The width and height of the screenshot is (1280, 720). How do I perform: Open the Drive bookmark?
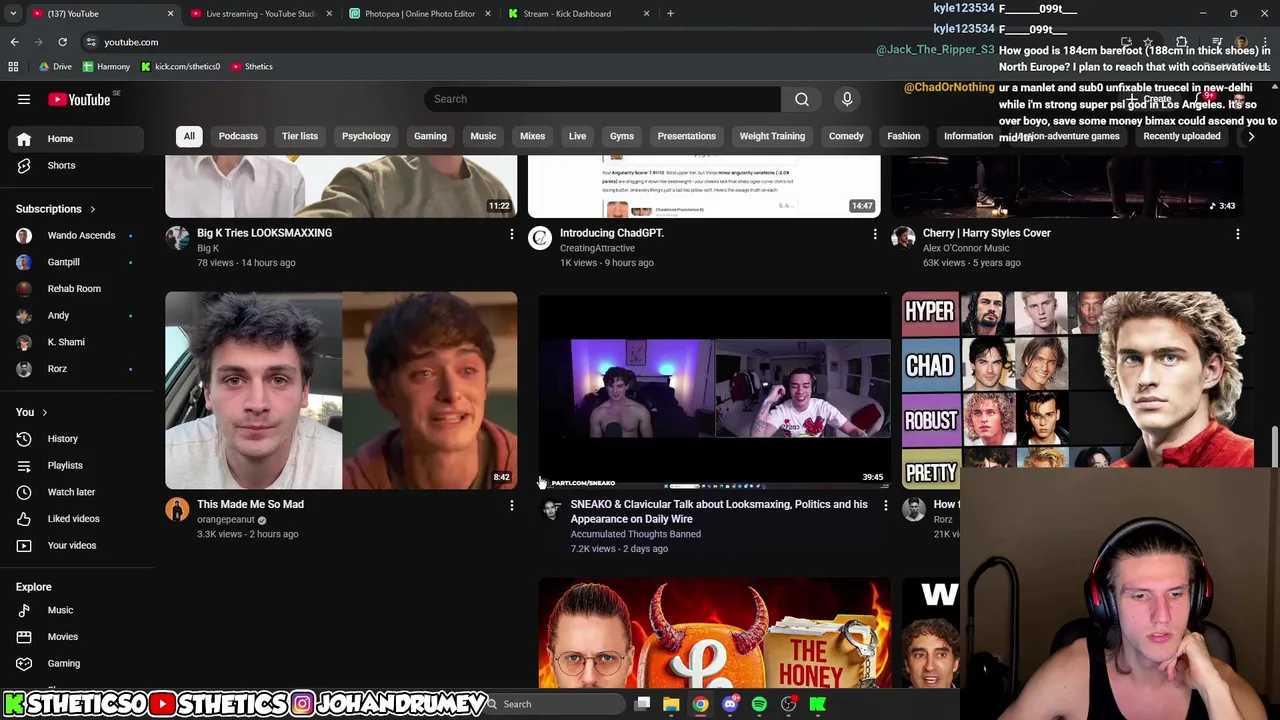(55, 66)
